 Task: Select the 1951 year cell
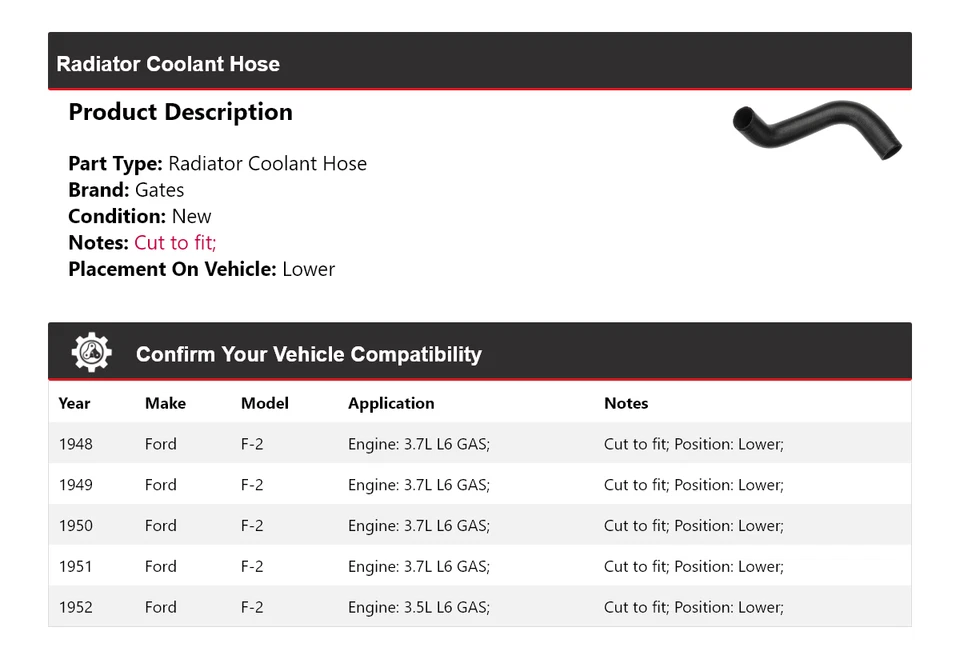[x=76, y=566]
